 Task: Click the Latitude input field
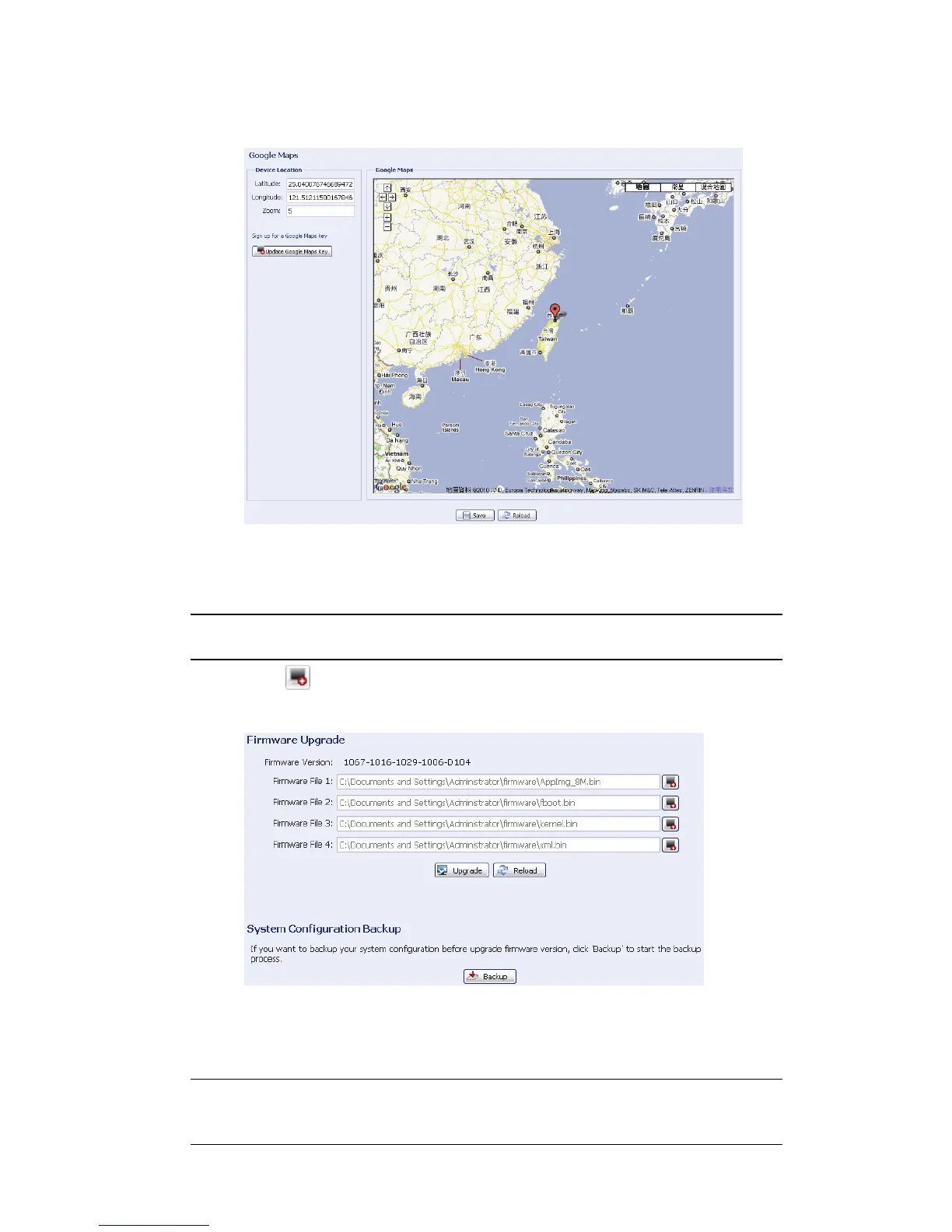(x=320, y=184)
